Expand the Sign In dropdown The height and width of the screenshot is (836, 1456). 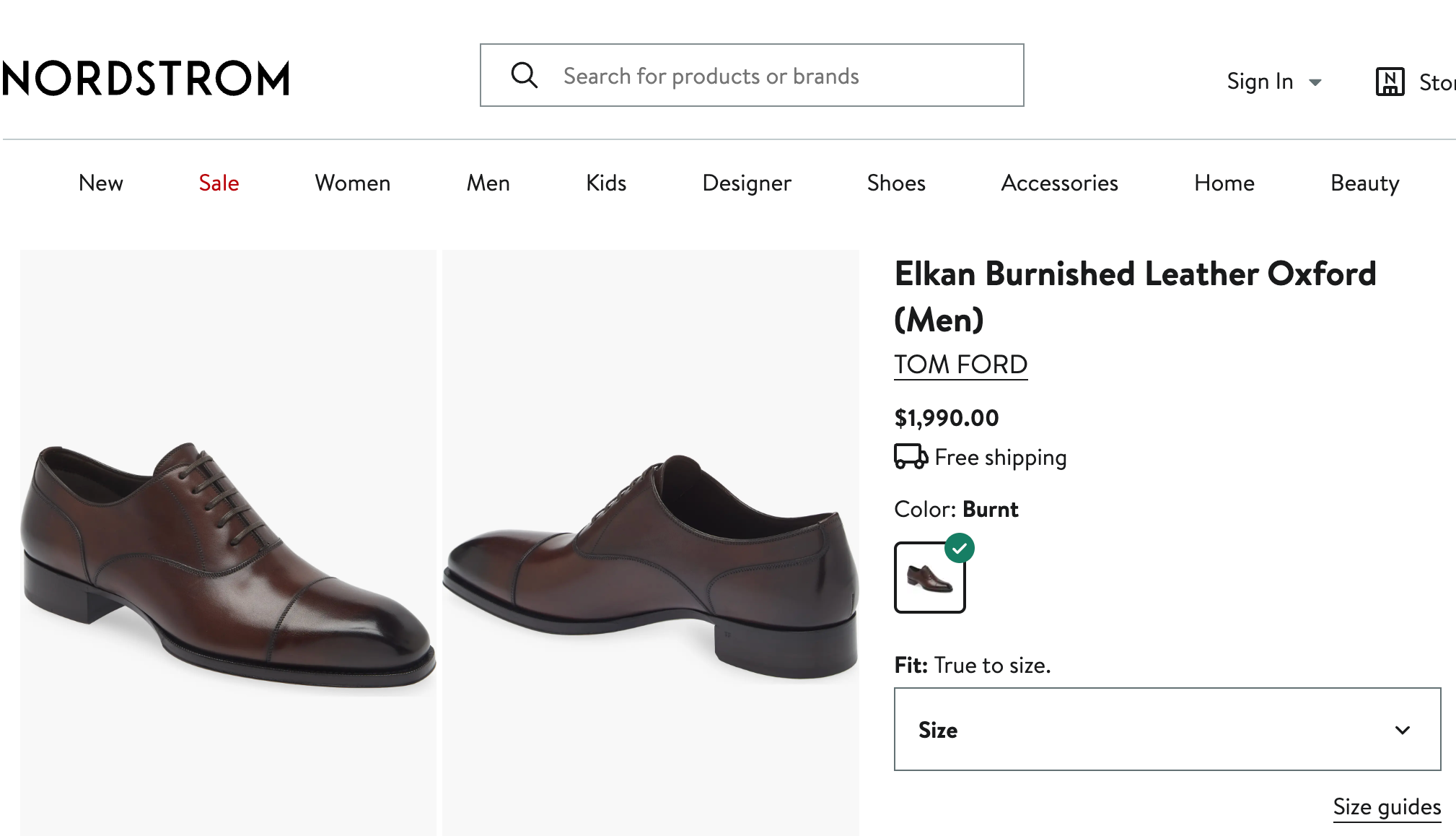coord(1275,81)
